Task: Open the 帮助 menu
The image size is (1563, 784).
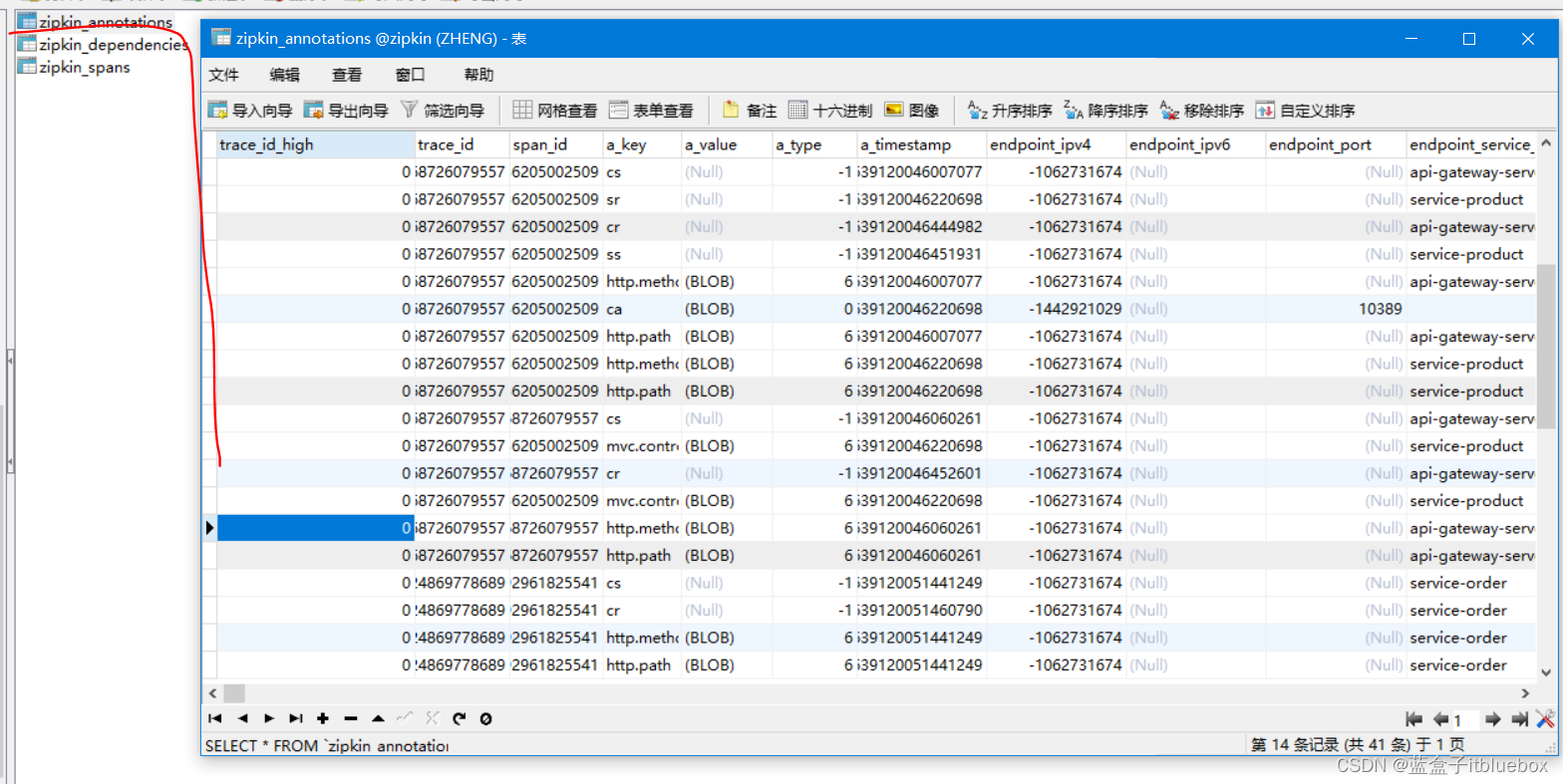Action: click(x=478, y=75)
